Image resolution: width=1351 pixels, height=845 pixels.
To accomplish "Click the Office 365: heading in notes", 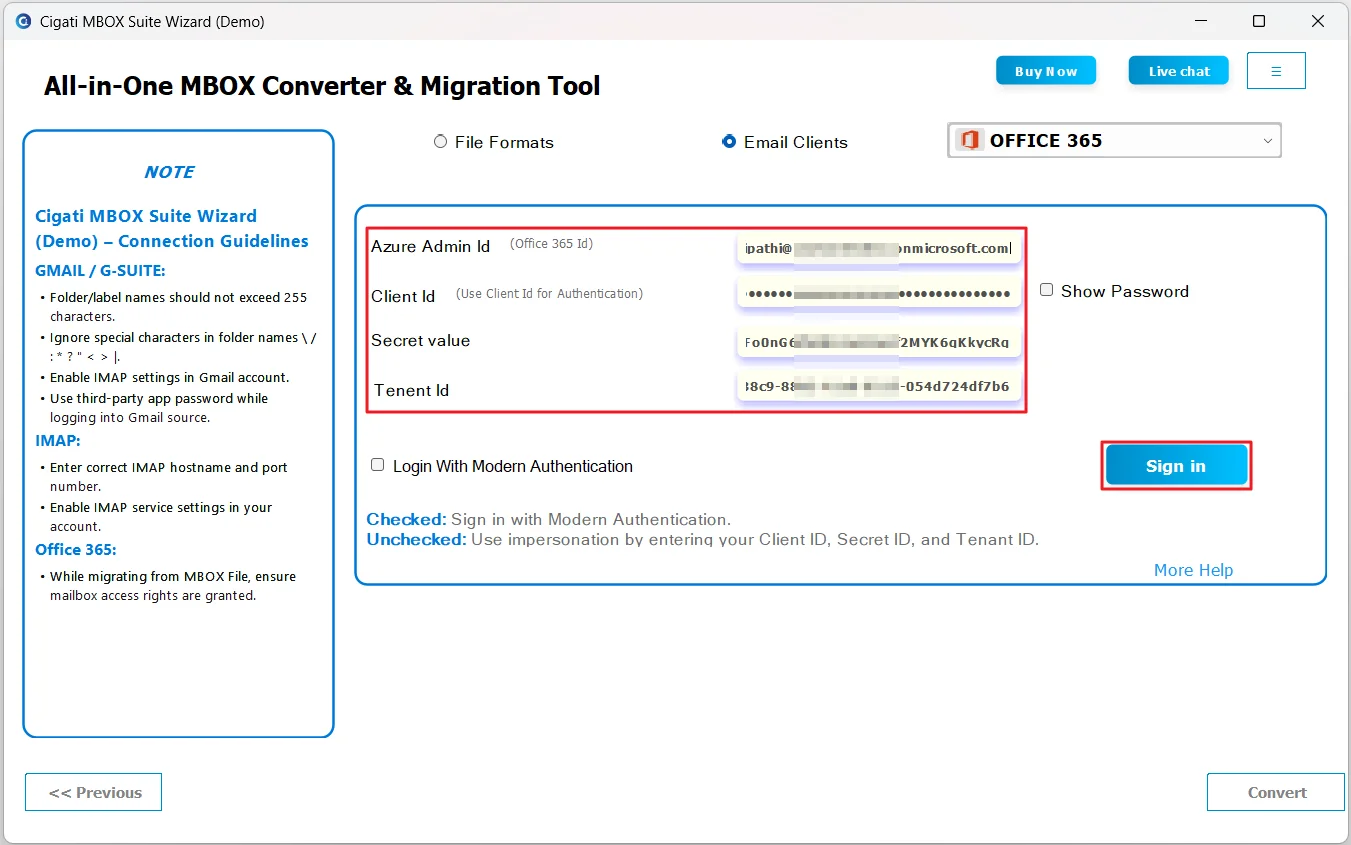I will pyautogui.click(x=76, y=549).
